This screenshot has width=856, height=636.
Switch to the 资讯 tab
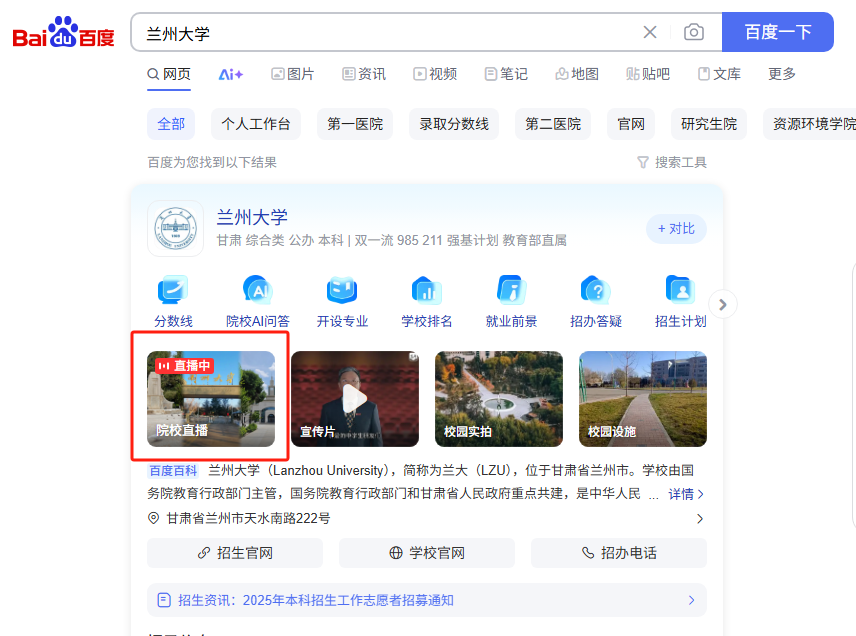(x=364, y=74)
